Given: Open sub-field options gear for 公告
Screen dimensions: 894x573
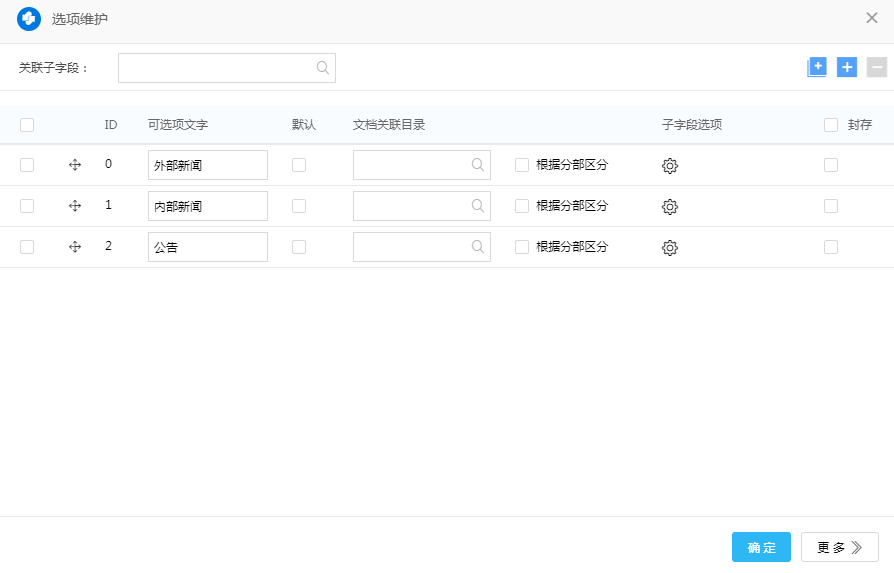Looking at the screenshot, I should [x=670, y=248].
